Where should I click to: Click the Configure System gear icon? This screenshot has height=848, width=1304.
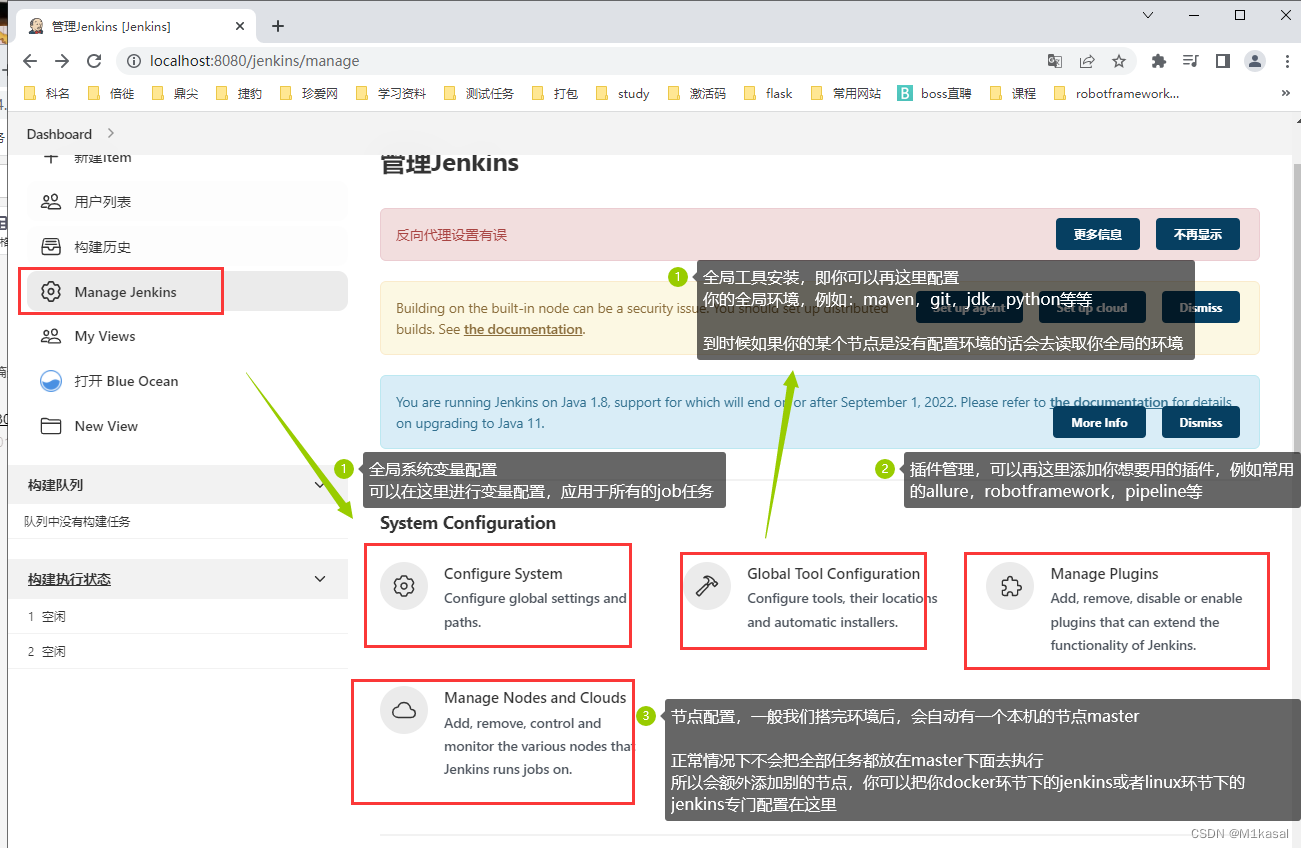point(404,586)
